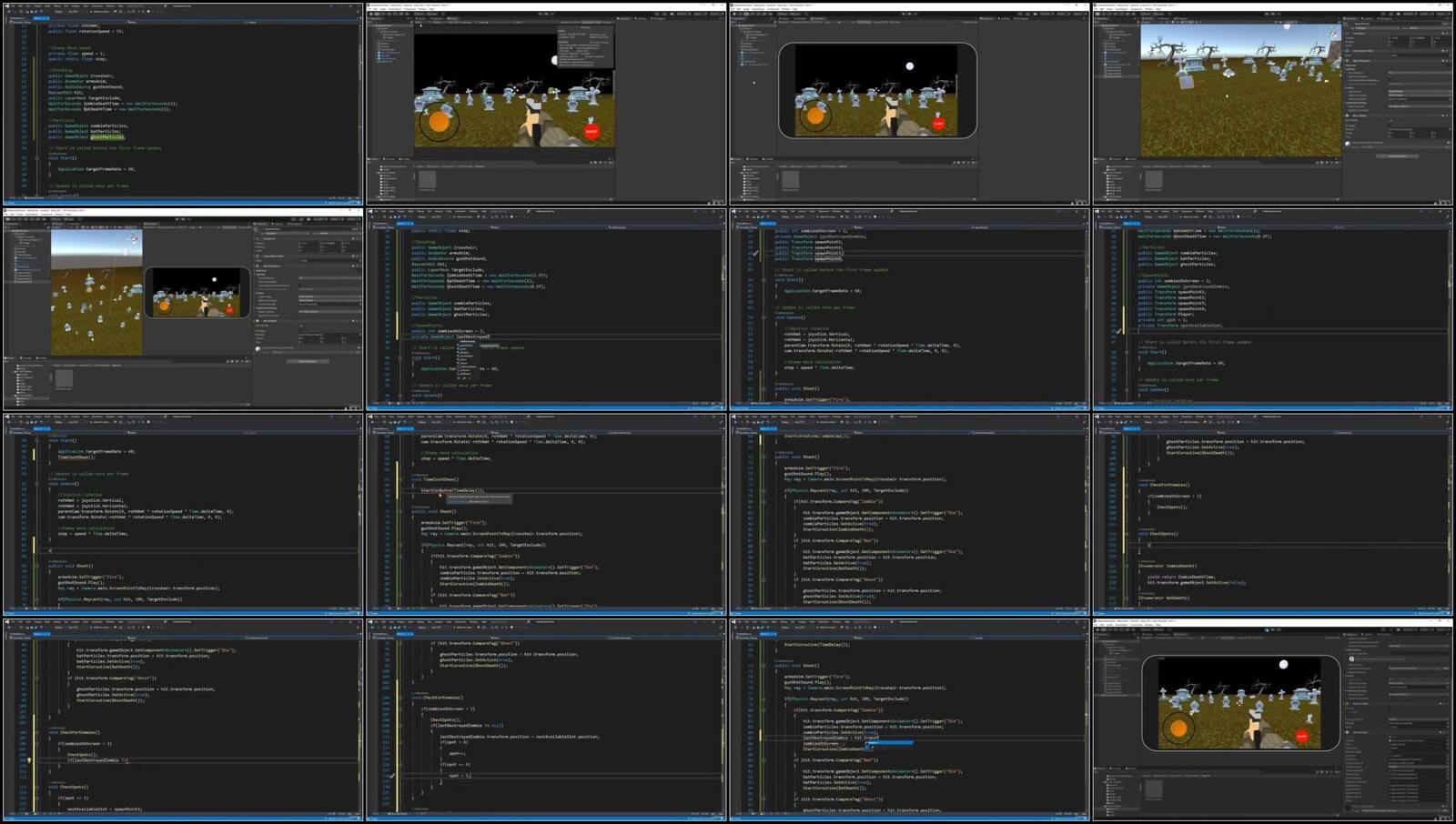The image size is (1456, 824).
Task: Select the highlighted blue autocomplete entry in the bottom-row third frame
Action: 888,743
